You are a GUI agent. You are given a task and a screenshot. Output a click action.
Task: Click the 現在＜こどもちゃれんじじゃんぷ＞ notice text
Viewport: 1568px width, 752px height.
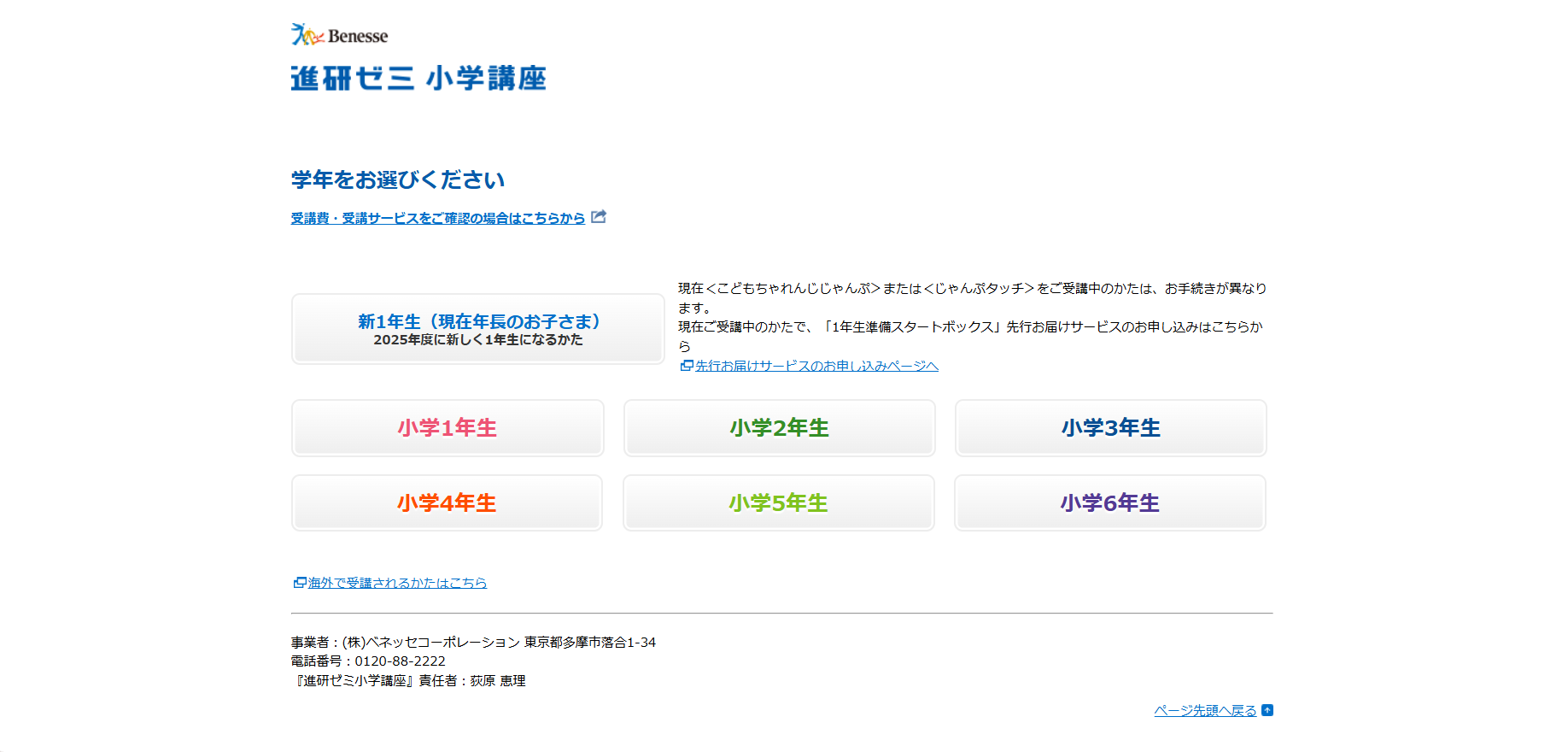tap(973, 298)
